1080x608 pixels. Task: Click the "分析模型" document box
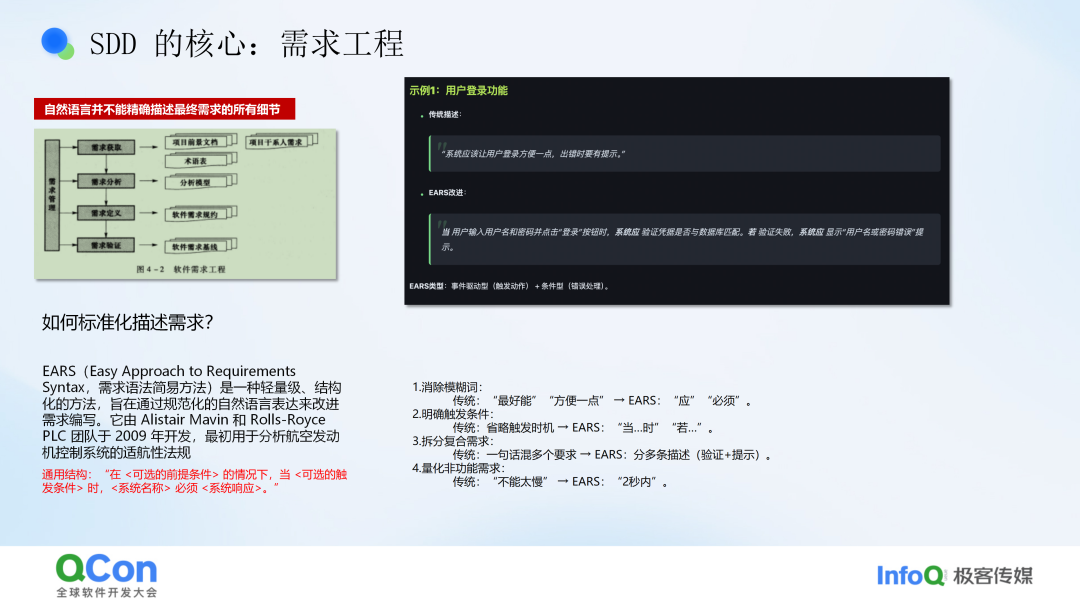tap(200, 182)
